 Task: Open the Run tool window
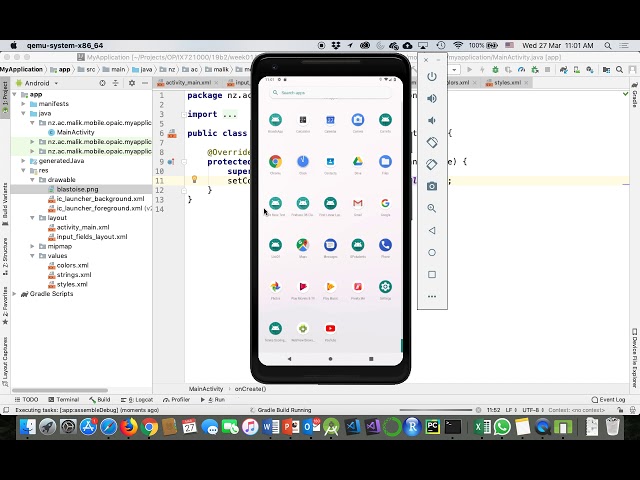(213, 400)
